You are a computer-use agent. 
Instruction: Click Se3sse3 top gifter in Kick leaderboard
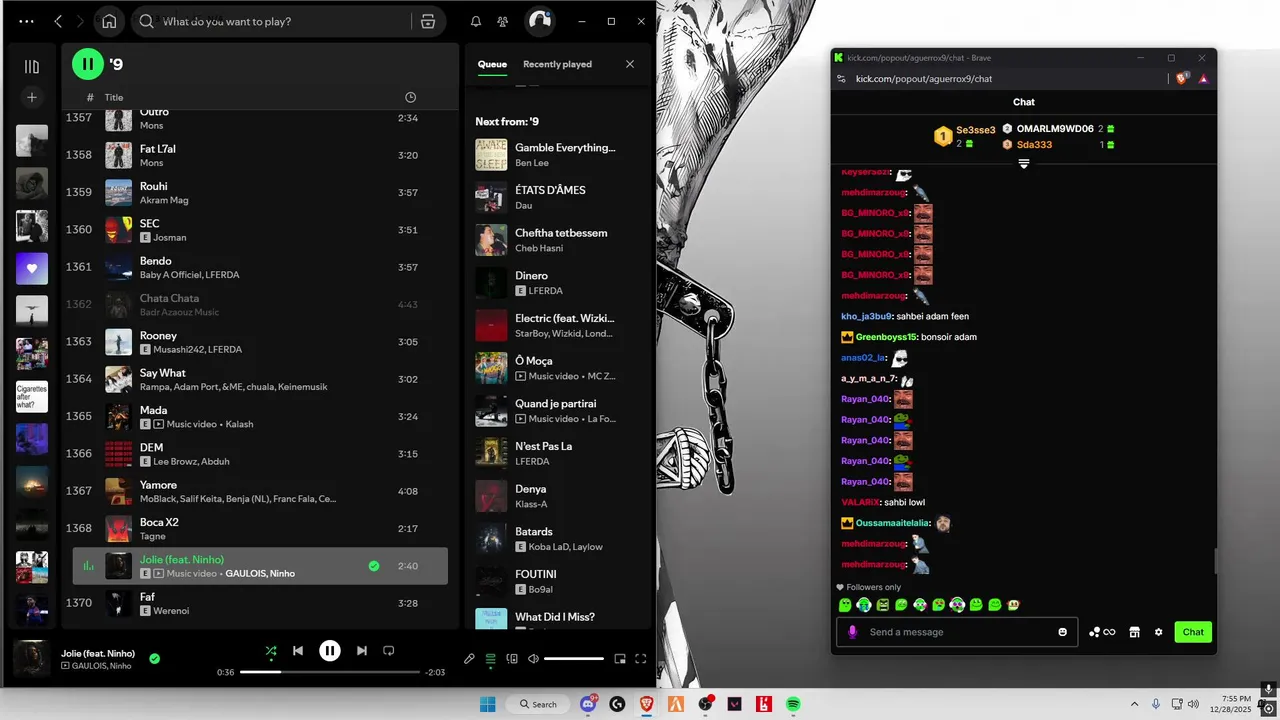(976, 130)
